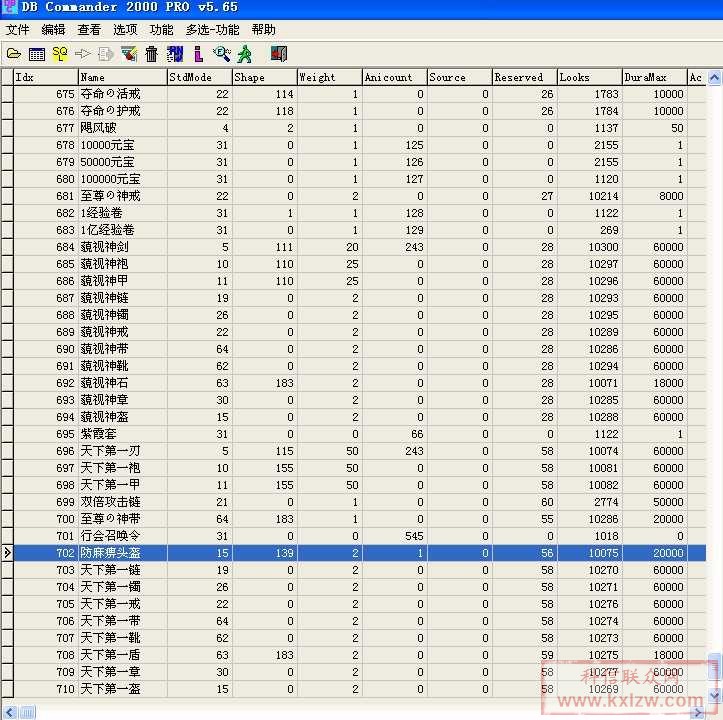Image resolution: width=723 pixels, height=720 pixels.
Task: Click the magnifier find icon
Action: (x=221, y=54)
